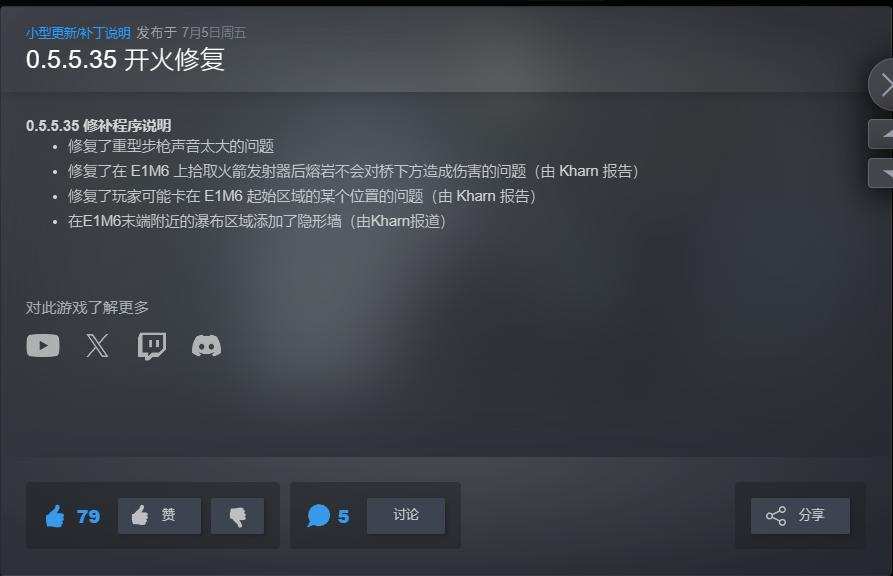Screen dimensions: 893x576
Task: Click the 分享 share button
Action: (x=800, y=516)
